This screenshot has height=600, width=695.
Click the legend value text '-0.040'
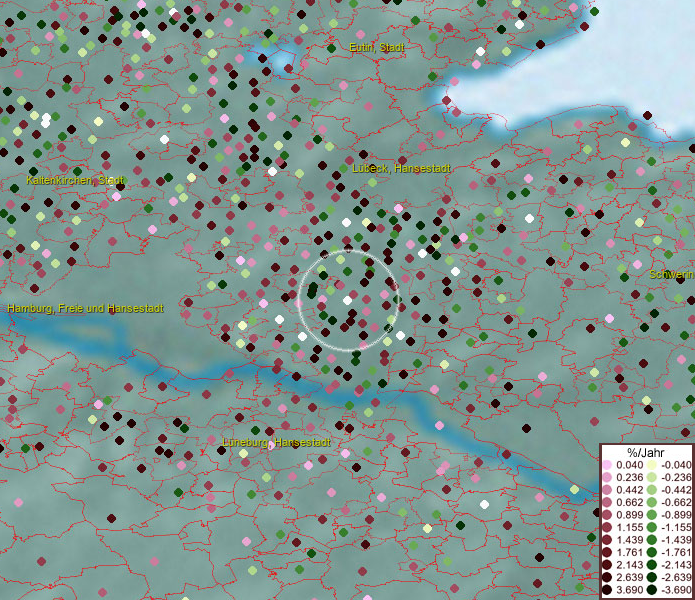point(676,465)
